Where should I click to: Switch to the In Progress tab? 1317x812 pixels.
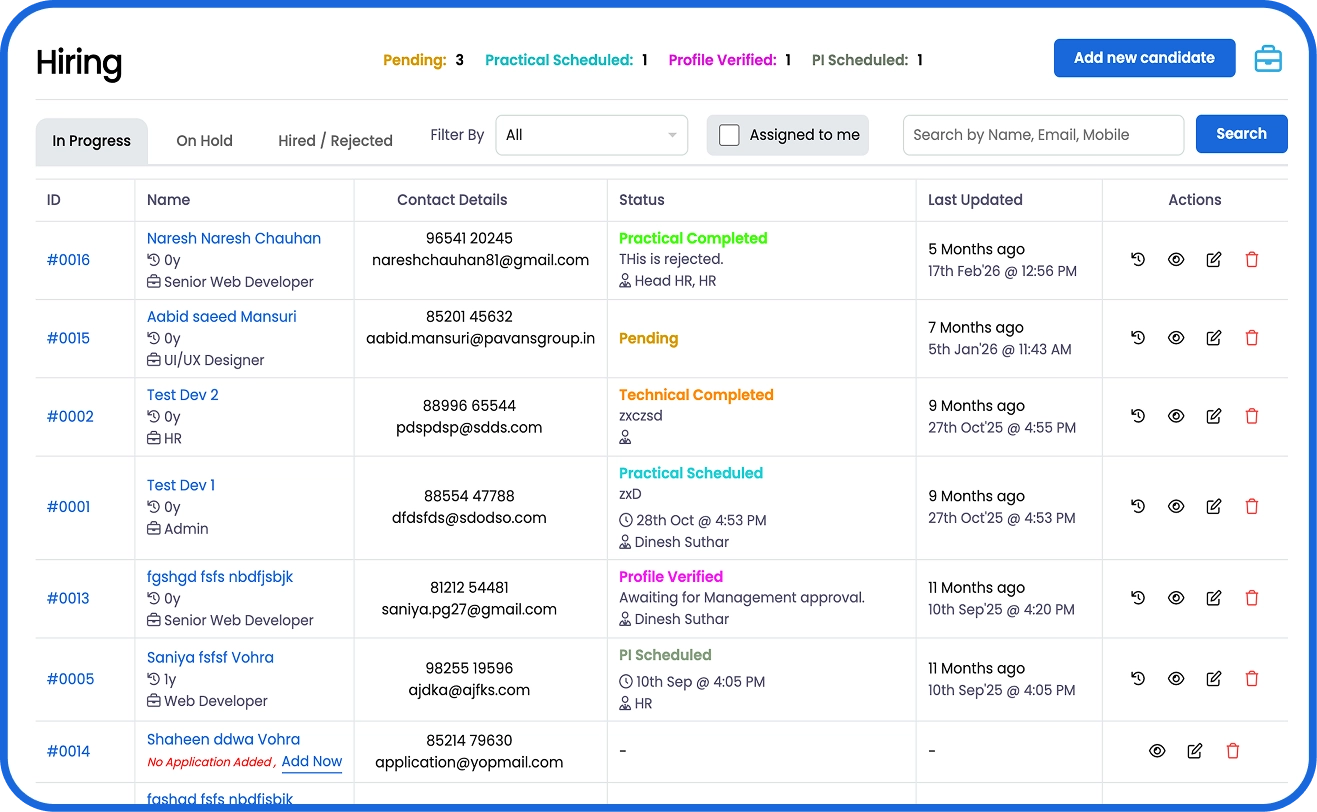92,141
